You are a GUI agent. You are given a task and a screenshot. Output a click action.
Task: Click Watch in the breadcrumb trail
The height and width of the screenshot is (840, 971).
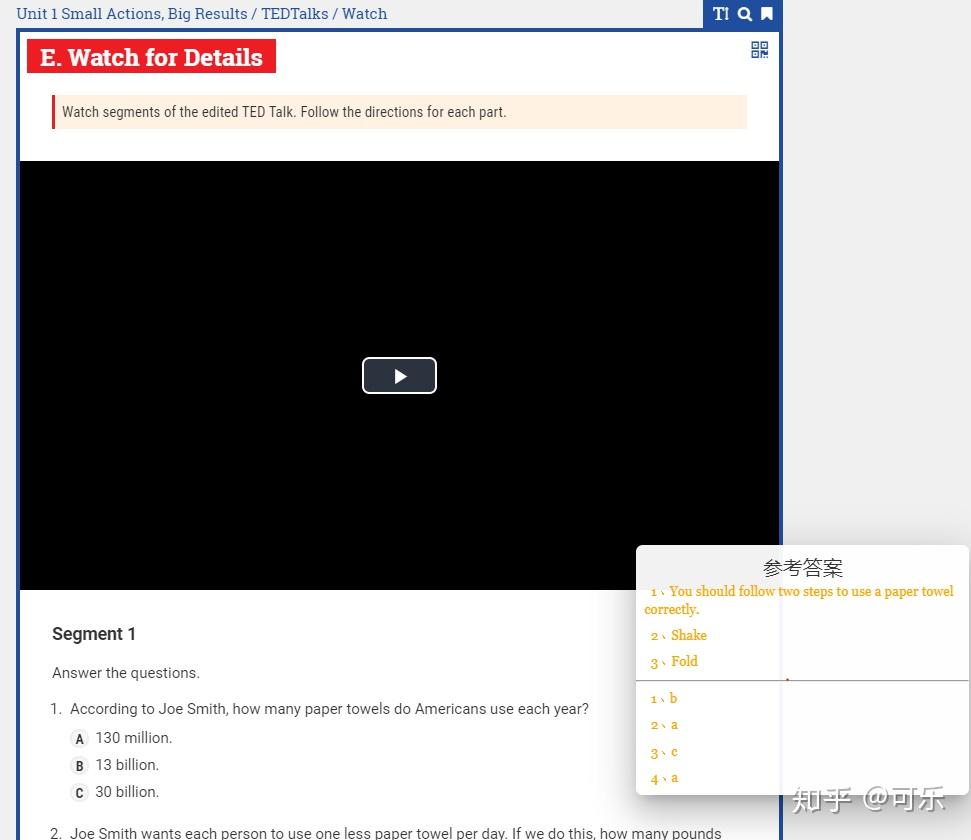pos(365,13)
